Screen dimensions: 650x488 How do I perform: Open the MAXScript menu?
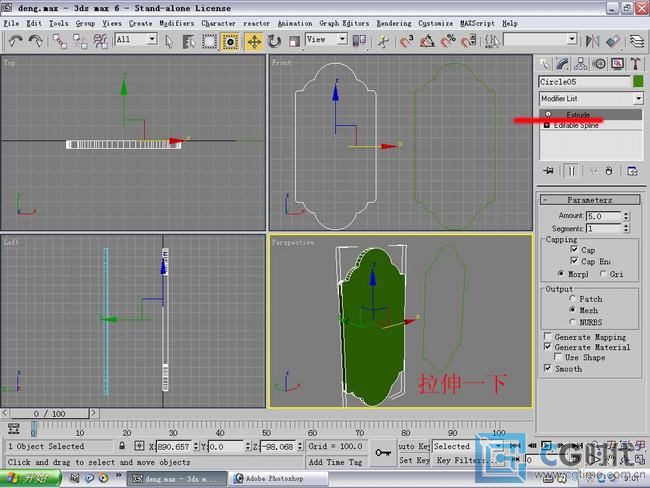pos(477,23)
